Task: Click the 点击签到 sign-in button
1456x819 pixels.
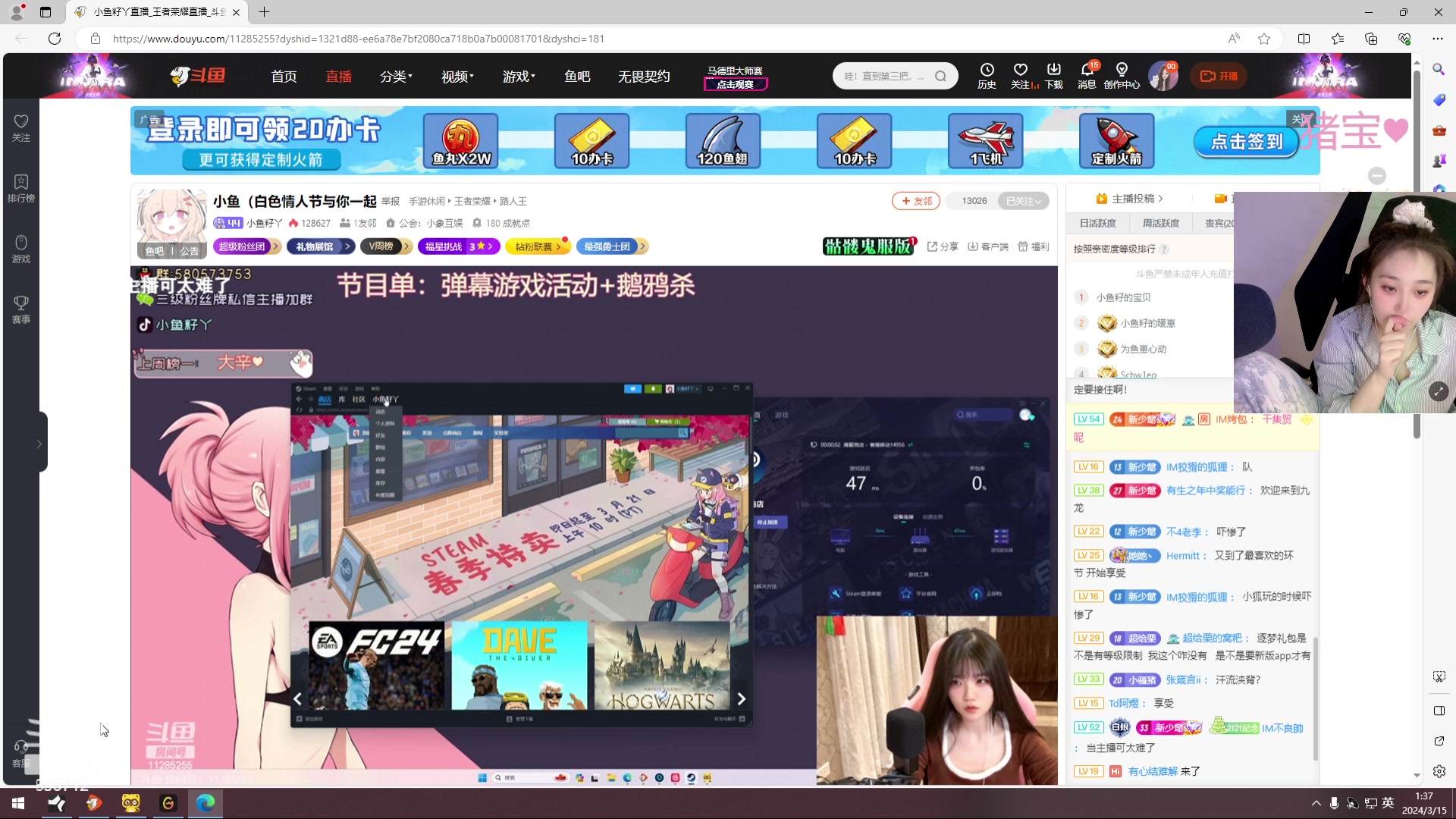Action: [x=1246, y=142]
